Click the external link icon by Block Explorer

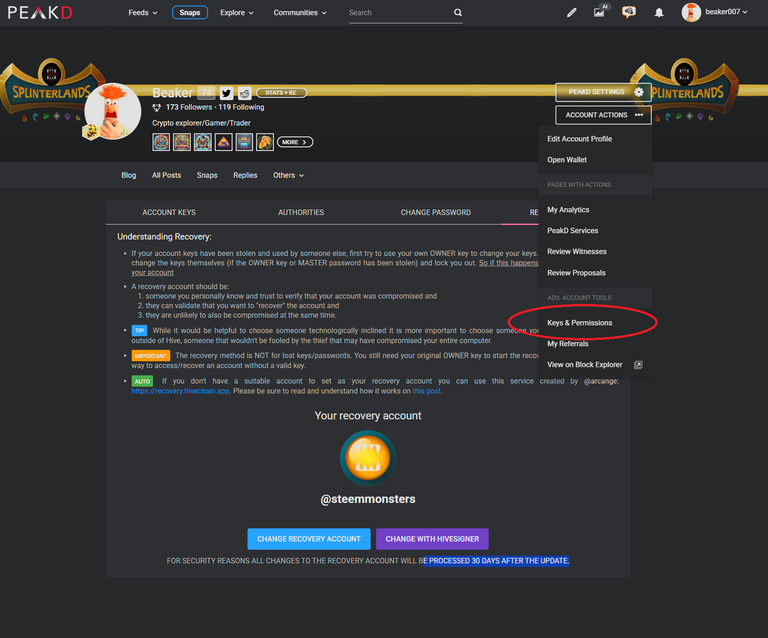pos(638,365)
